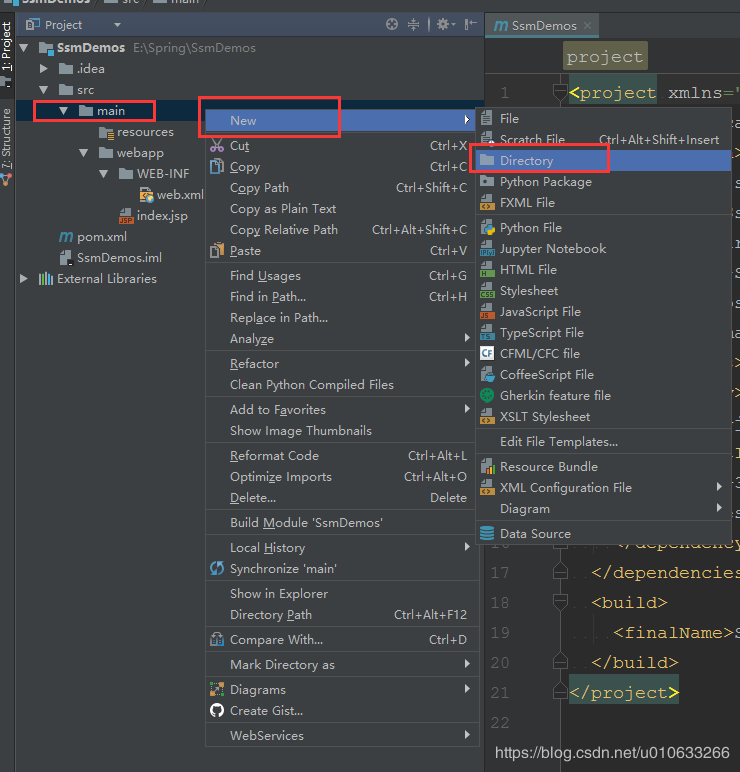Choose Directory from the New submenu
The image size is (740, 772).
603,161
